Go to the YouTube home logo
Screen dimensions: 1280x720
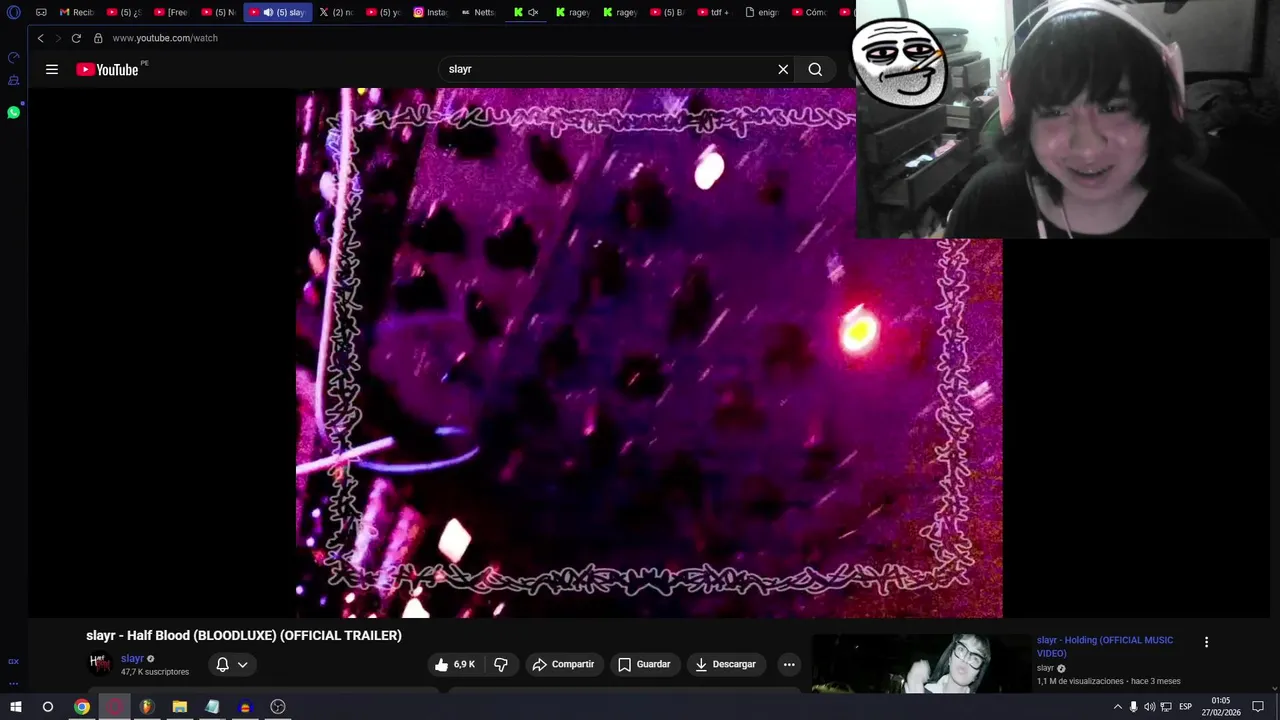point(107,69)
